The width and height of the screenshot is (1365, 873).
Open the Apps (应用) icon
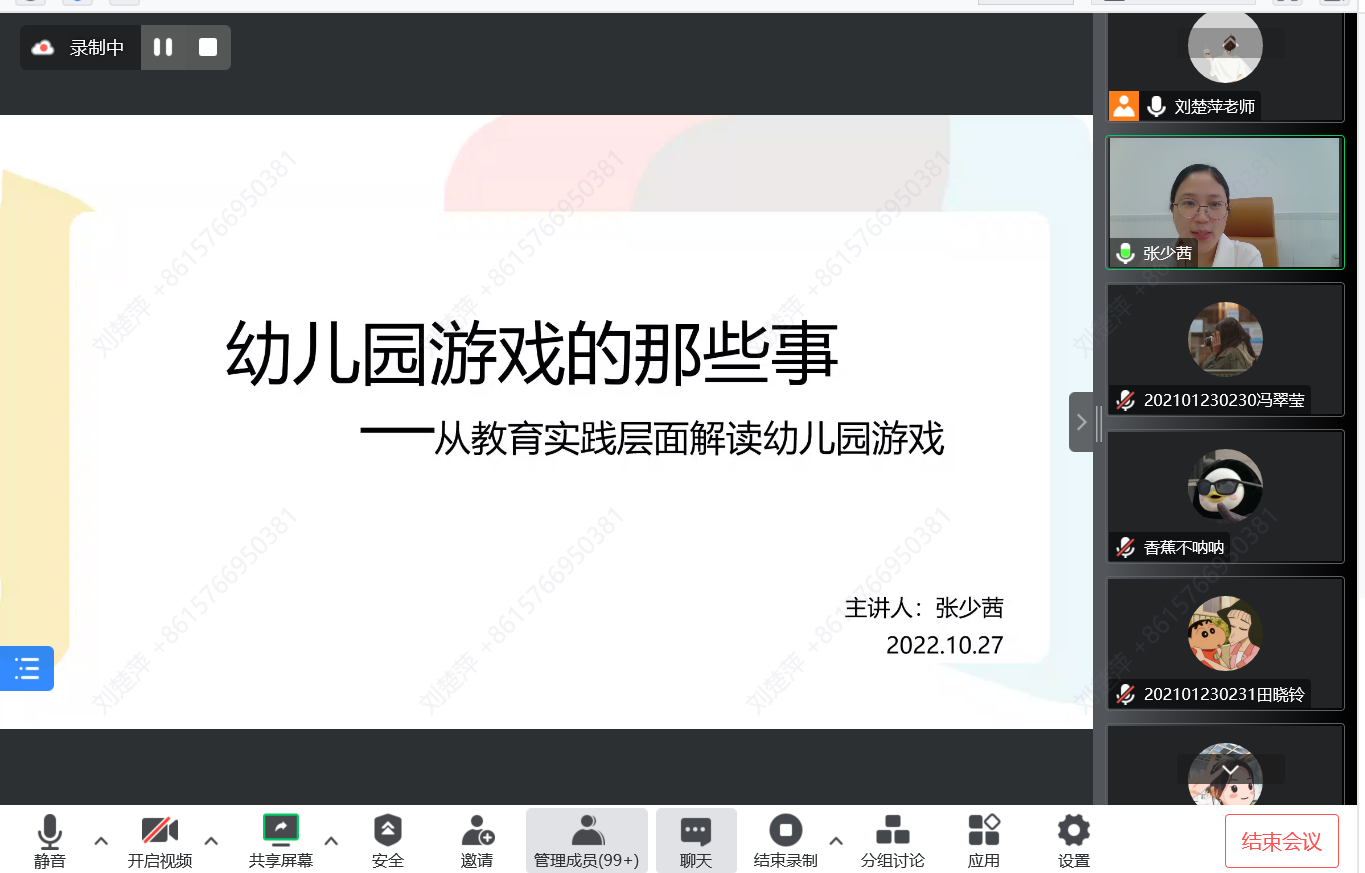pyautogui.click(x=983, y=831)
